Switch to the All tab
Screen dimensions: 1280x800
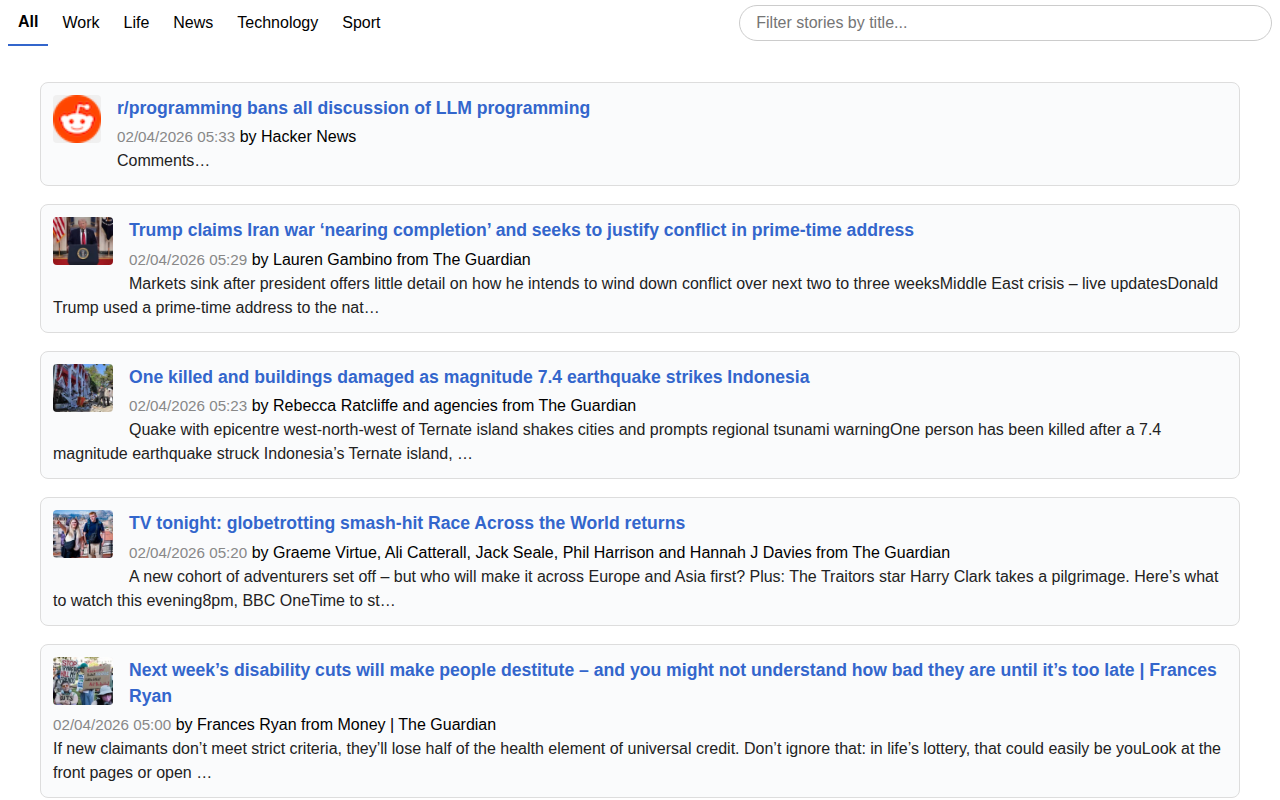[x=28, y=22]
